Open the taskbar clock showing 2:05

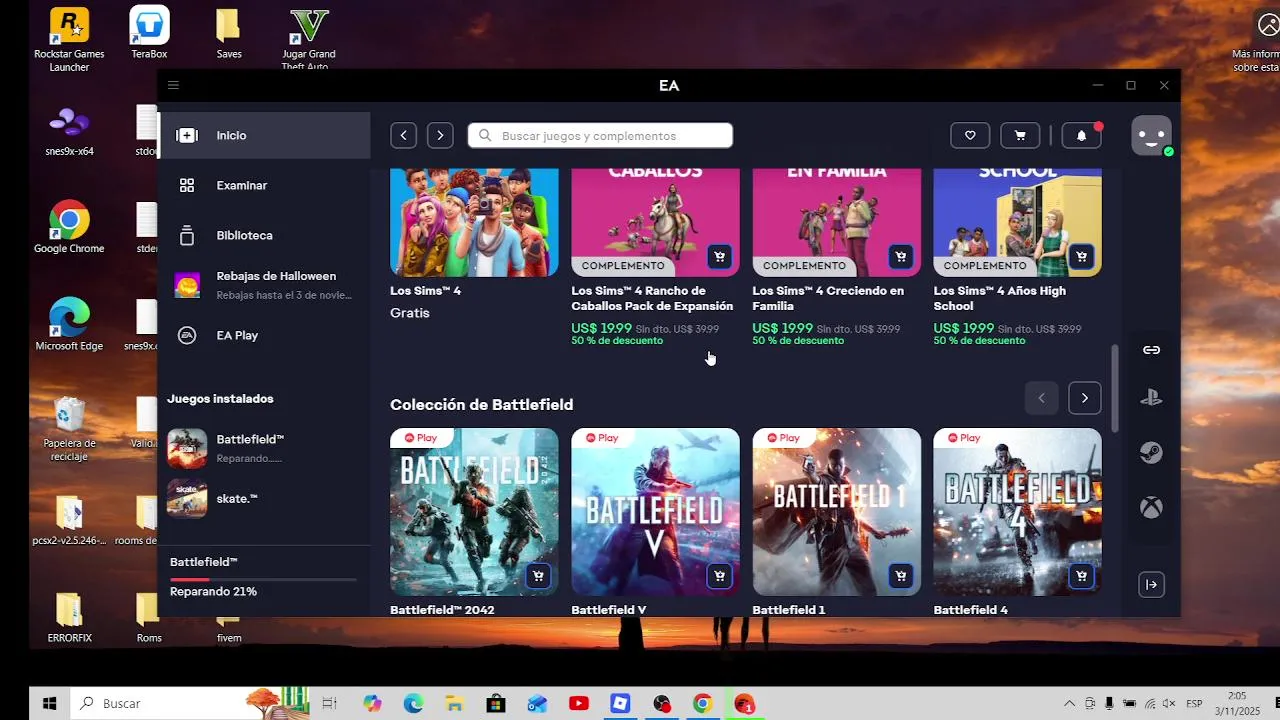click(1237, 703)
